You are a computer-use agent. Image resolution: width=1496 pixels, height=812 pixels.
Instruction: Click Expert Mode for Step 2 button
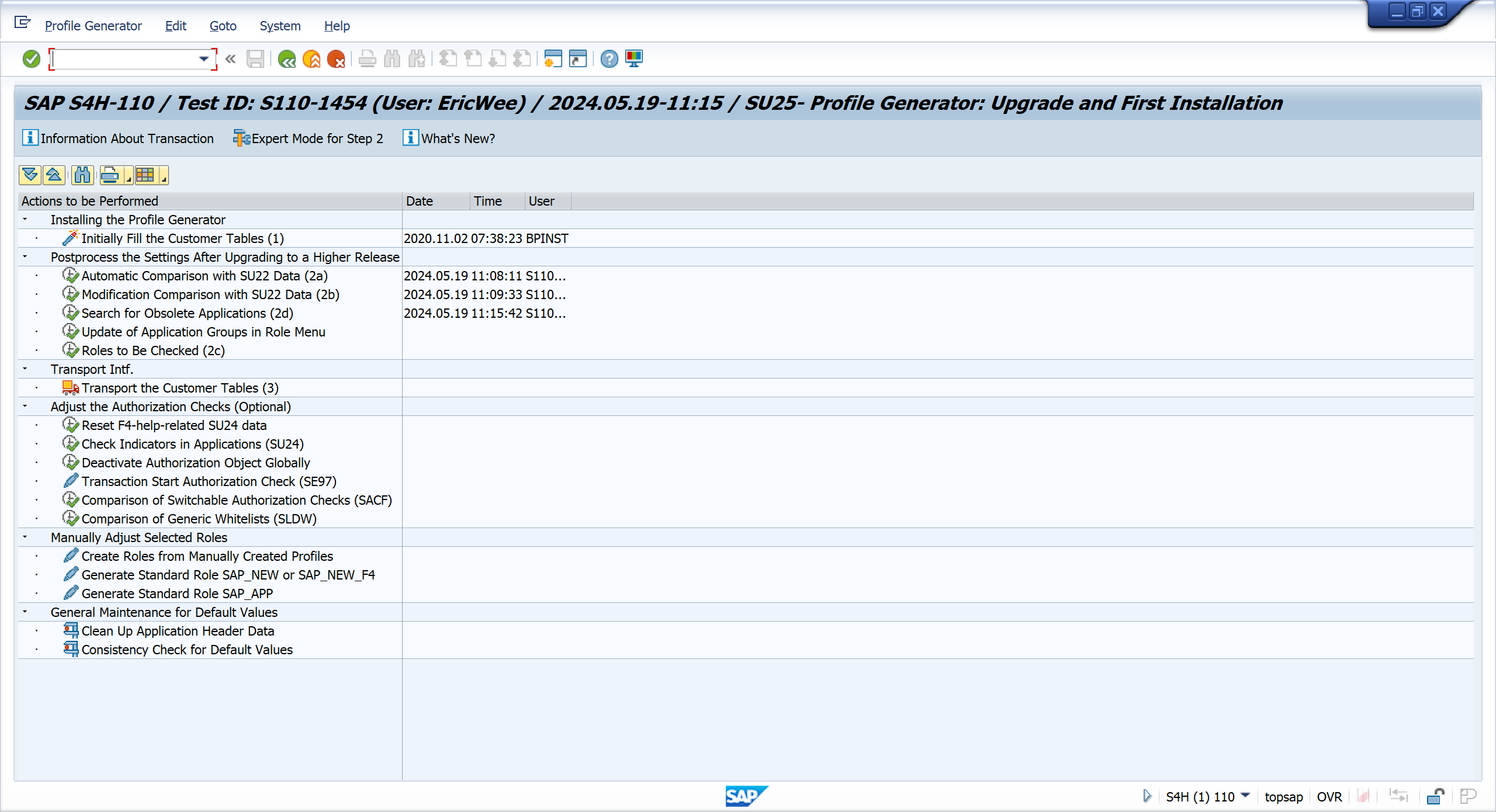(308, 138)
